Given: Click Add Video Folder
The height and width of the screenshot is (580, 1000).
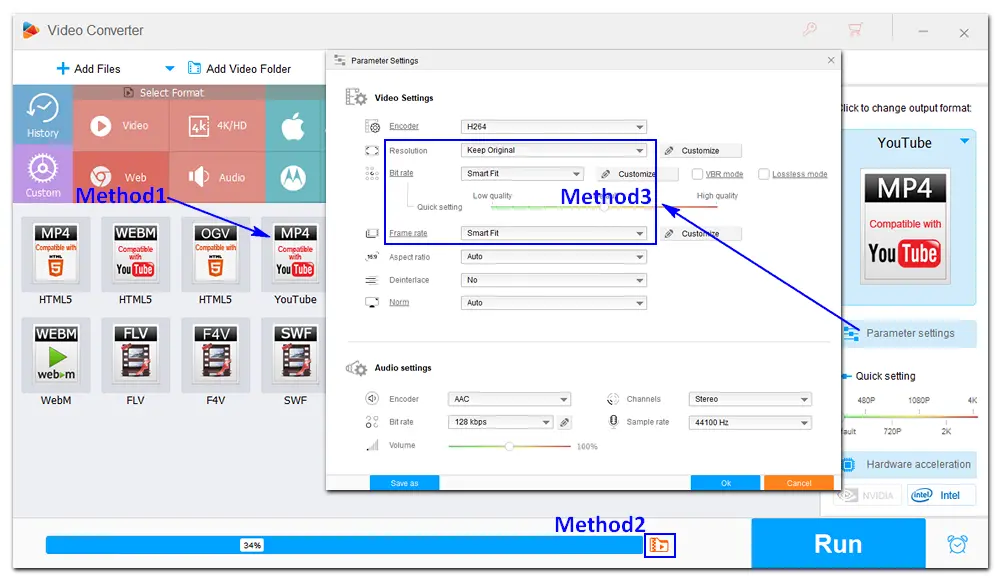Looking at the screenshot, I should [239, 68].
